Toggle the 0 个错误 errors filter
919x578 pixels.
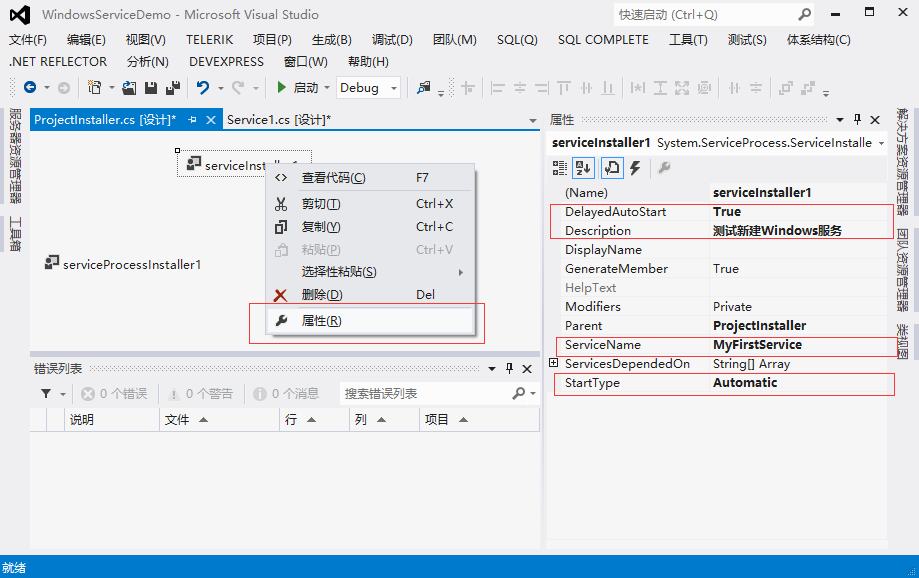click(x=114, y=394)
